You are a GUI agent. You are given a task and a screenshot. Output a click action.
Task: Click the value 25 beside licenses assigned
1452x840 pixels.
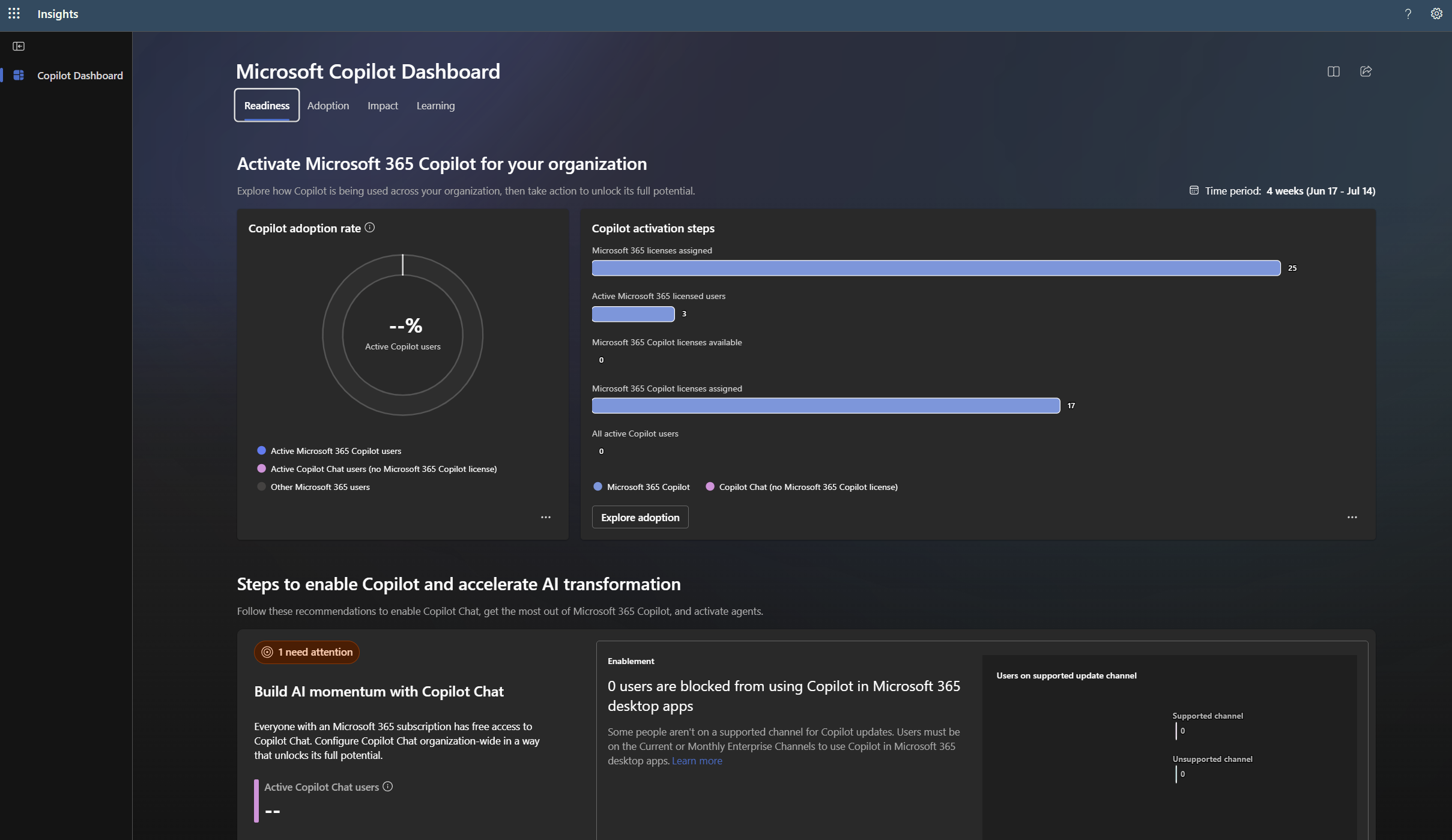click(x=1292, y=268)
